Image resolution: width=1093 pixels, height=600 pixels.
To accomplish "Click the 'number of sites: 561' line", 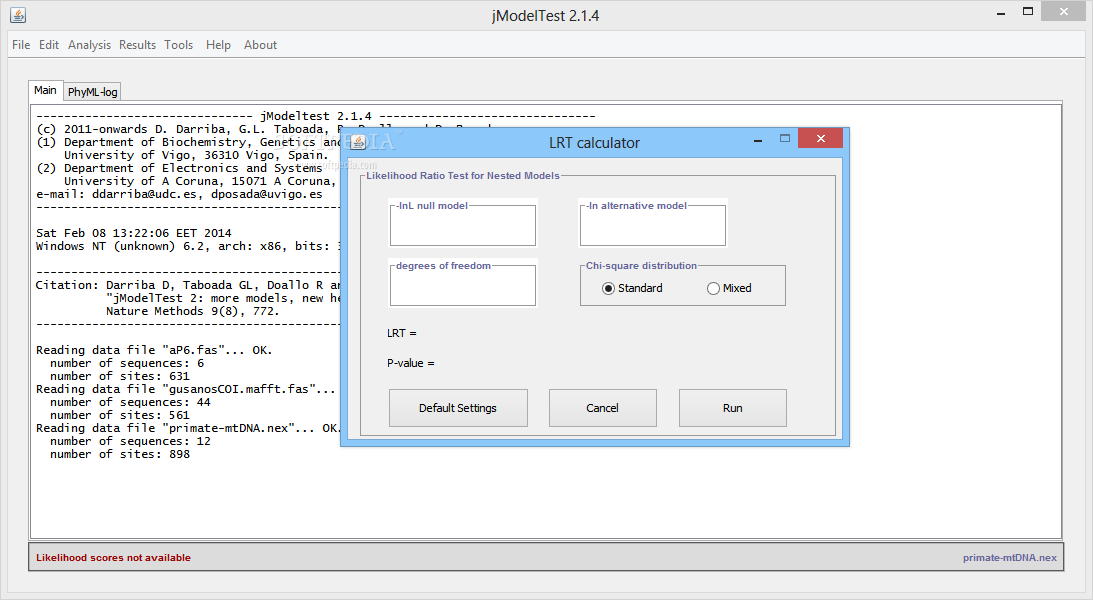I will tap(120, 415).
